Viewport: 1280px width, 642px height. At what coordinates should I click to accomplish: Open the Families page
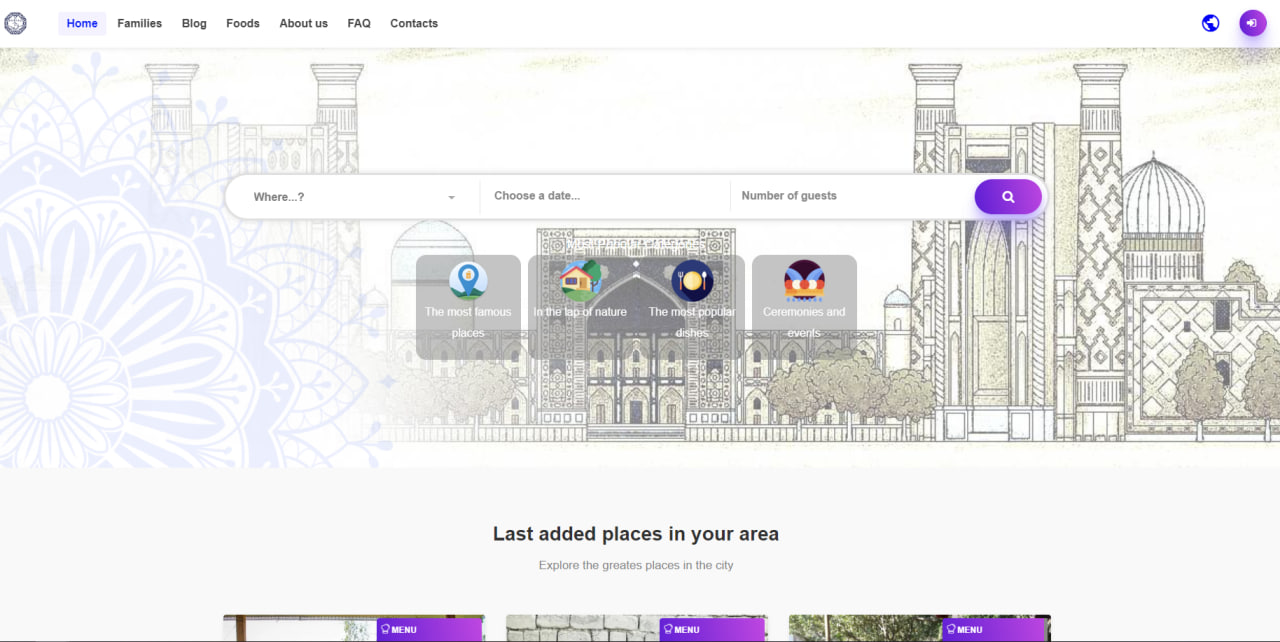click(139, 23)
